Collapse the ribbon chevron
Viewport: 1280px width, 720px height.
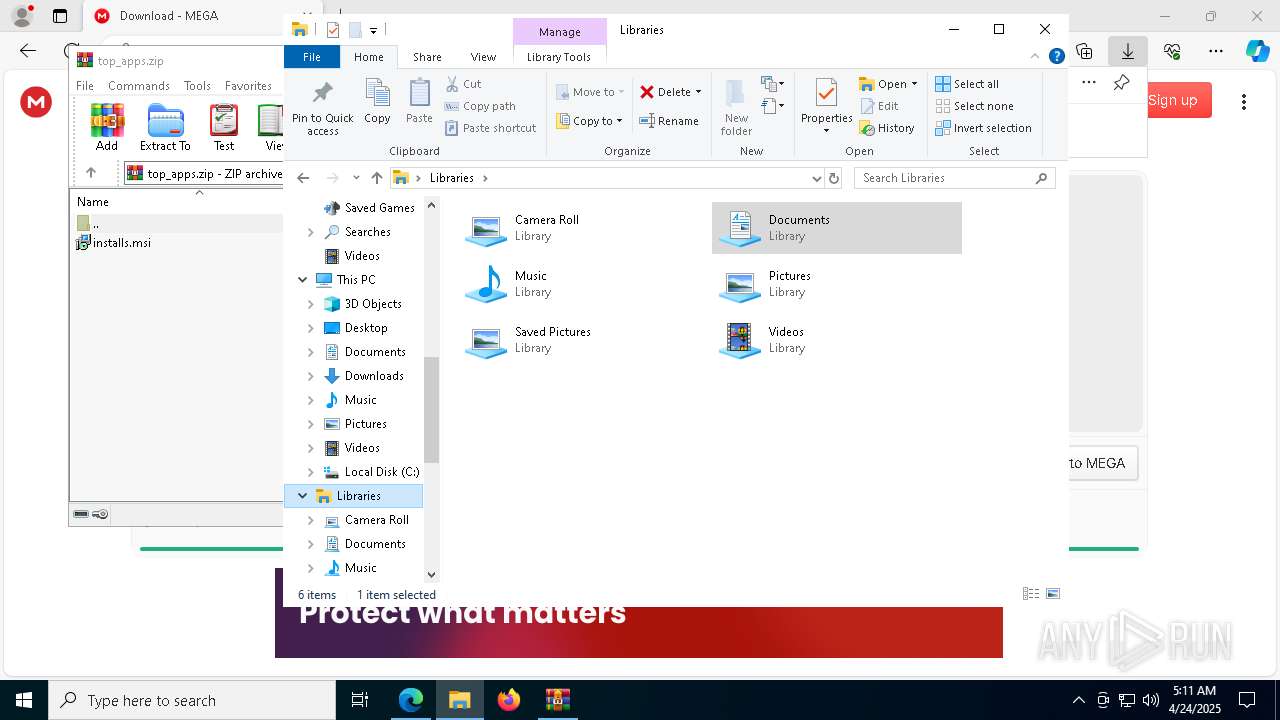pyautogui.click(x=1035, y=57)
